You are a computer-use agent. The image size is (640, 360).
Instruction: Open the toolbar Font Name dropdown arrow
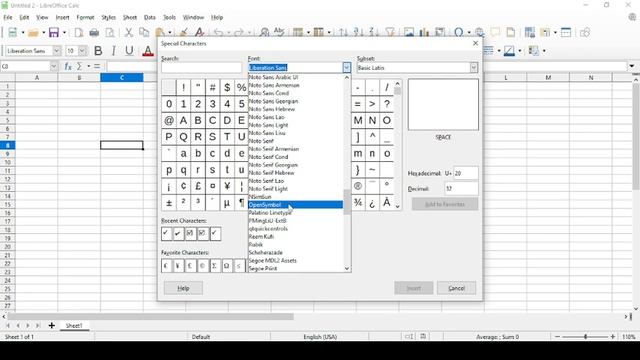(57, 51)
